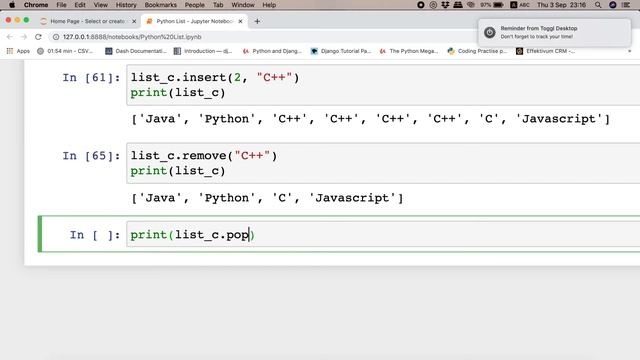The width and height of the screenshot is (640, 360).
Task: Open the People menu
Action: pos(194,5)
